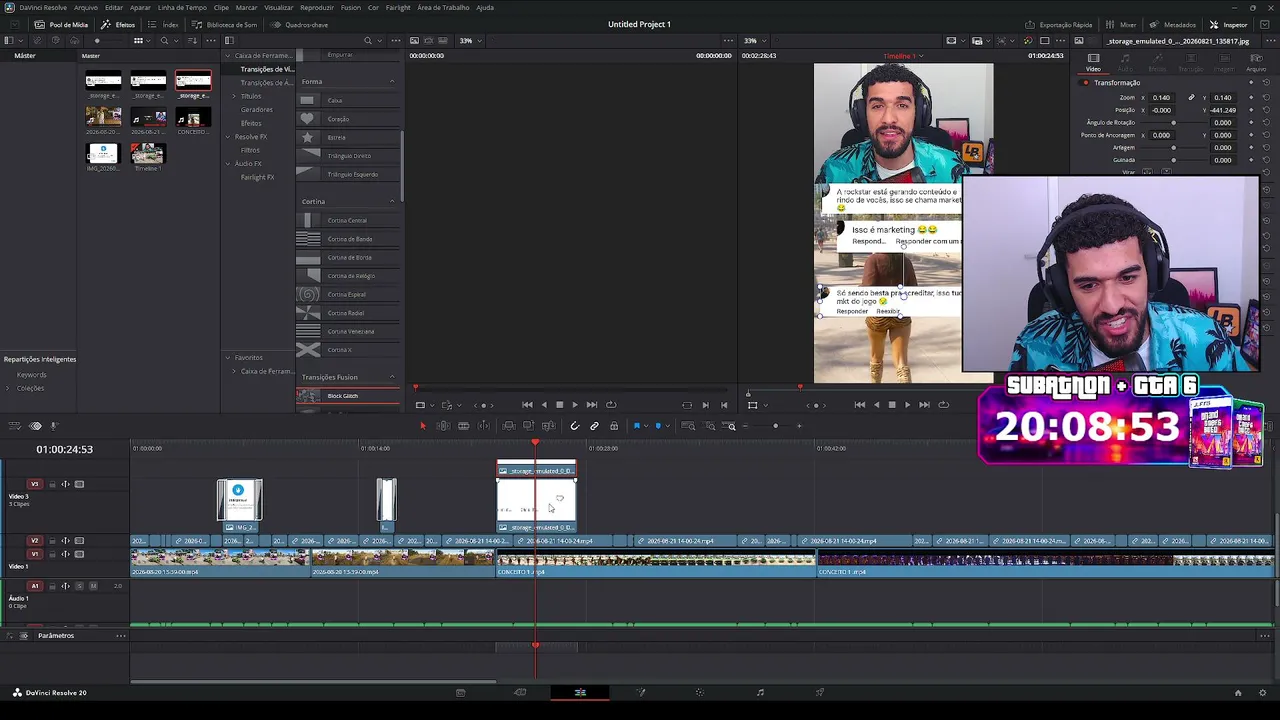Image resolution: width=1280 pixels, height=720 pixels.
Task: Disable the V3 video track
Action: click(79, 485)
